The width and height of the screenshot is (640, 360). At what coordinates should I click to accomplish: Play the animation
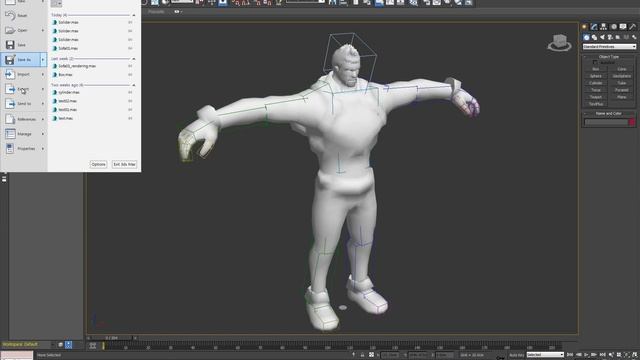point(587,355)
